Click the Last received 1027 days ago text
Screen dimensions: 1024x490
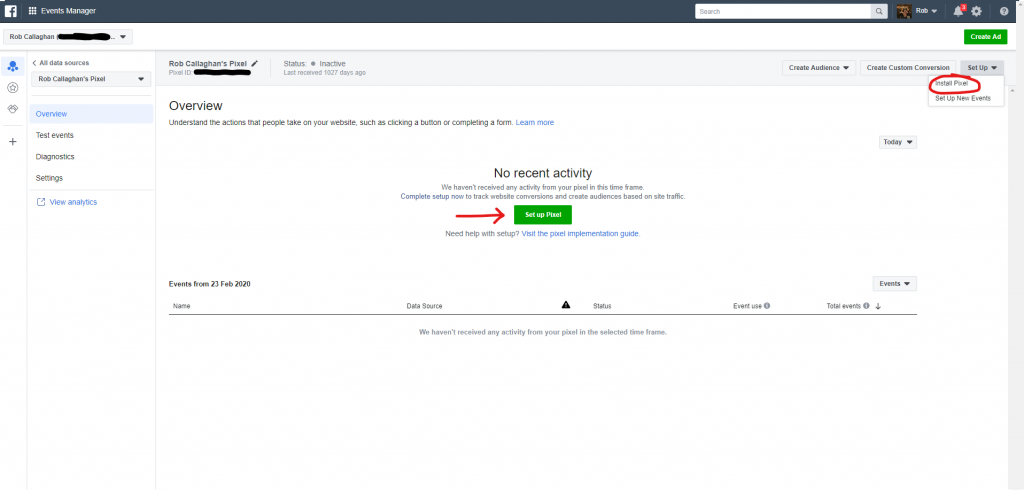click(325, 73)
